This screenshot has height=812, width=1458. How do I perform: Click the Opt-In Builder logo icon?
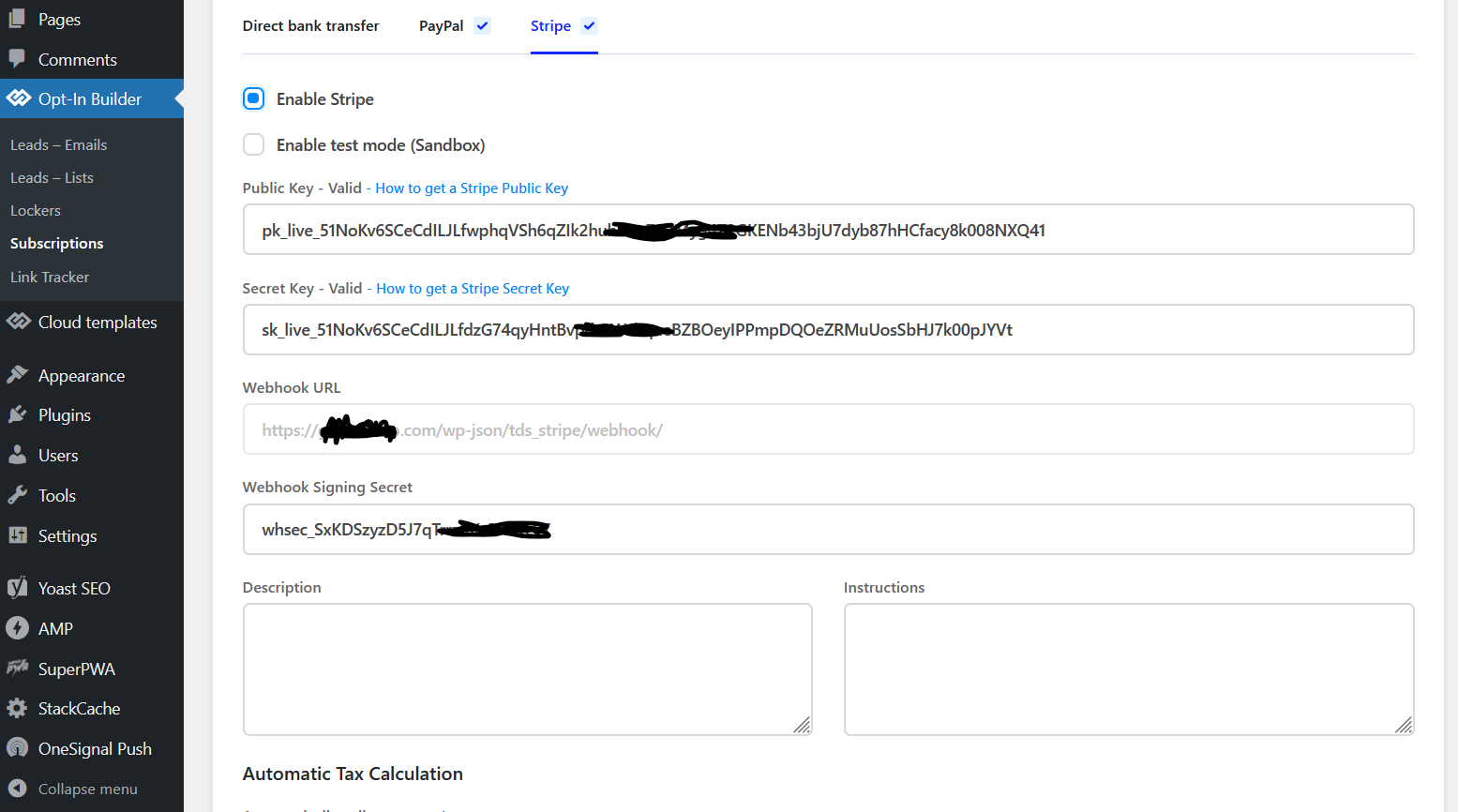[18, 98]
